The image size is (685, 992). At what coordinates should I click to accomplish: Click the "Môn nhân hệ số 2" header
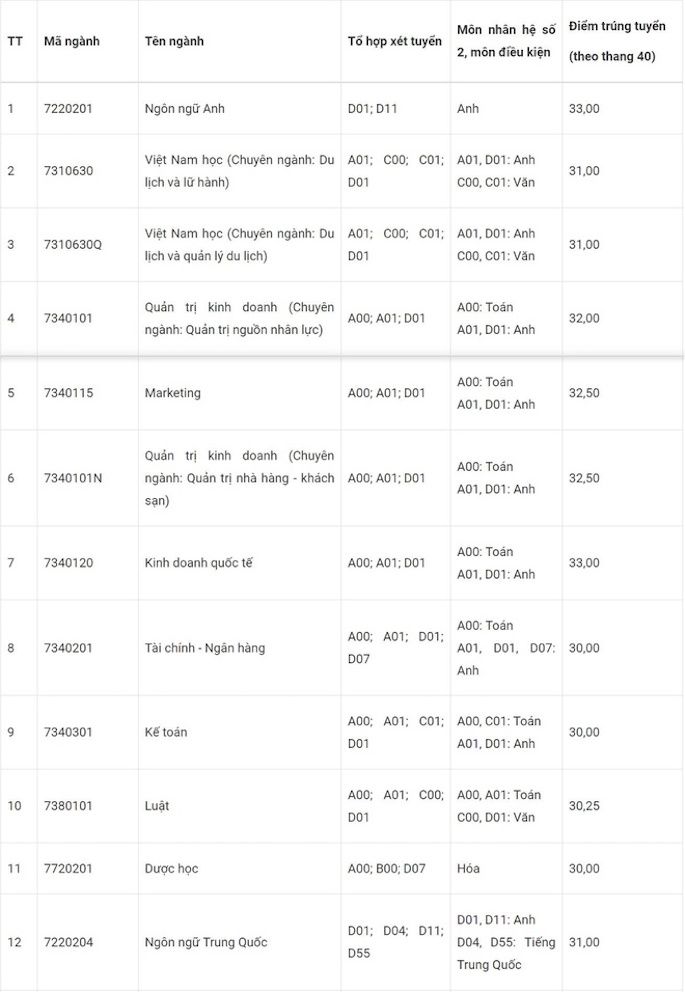(x=505, y=41)
